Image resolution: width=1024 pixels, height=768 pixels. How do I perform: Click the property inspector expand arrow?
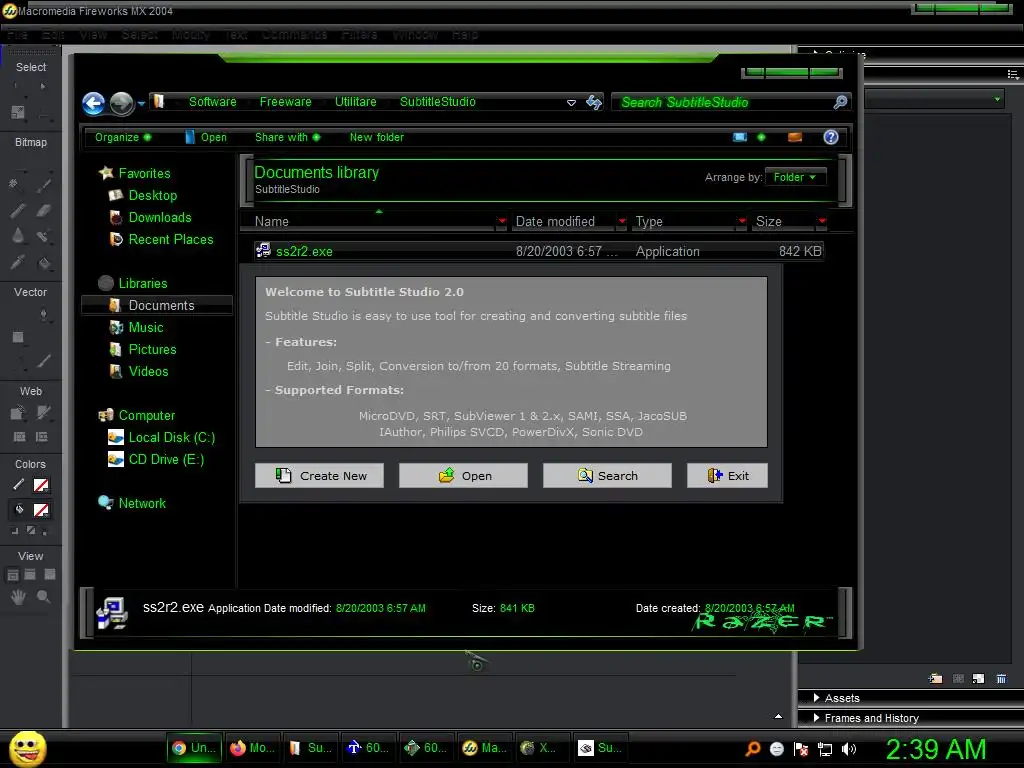pyautogui.click(x=778, y=716)
